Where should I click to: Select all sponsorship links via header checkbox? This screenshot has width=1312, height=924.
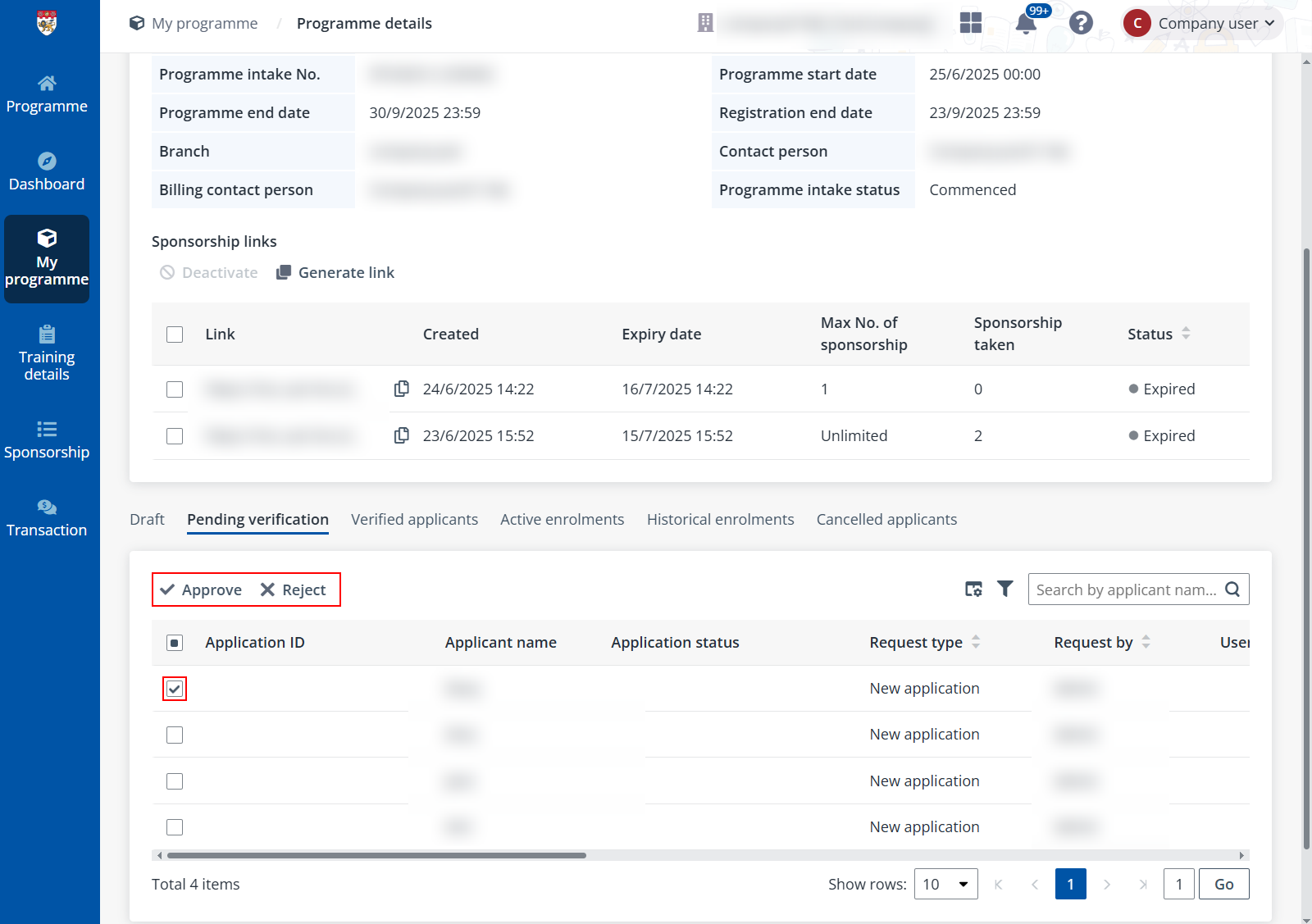(x=174, y=334)
